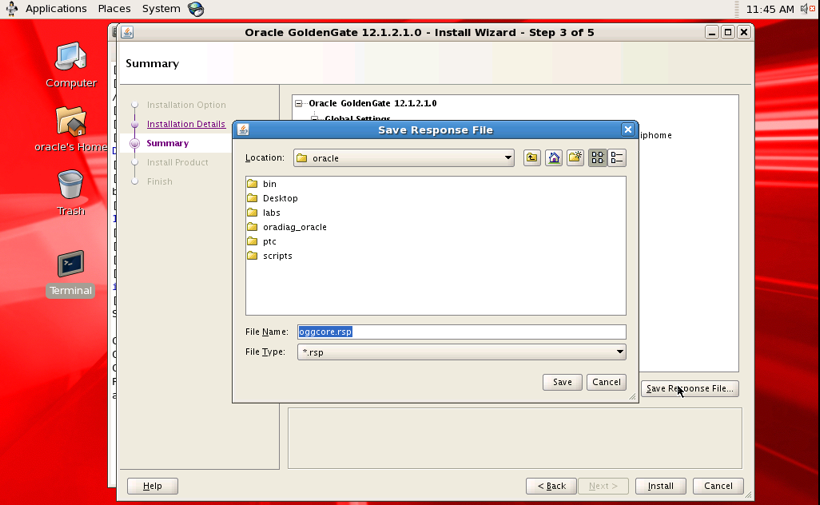
Task: Cancel the Save Response File dialog
Action: click(606, 382)
